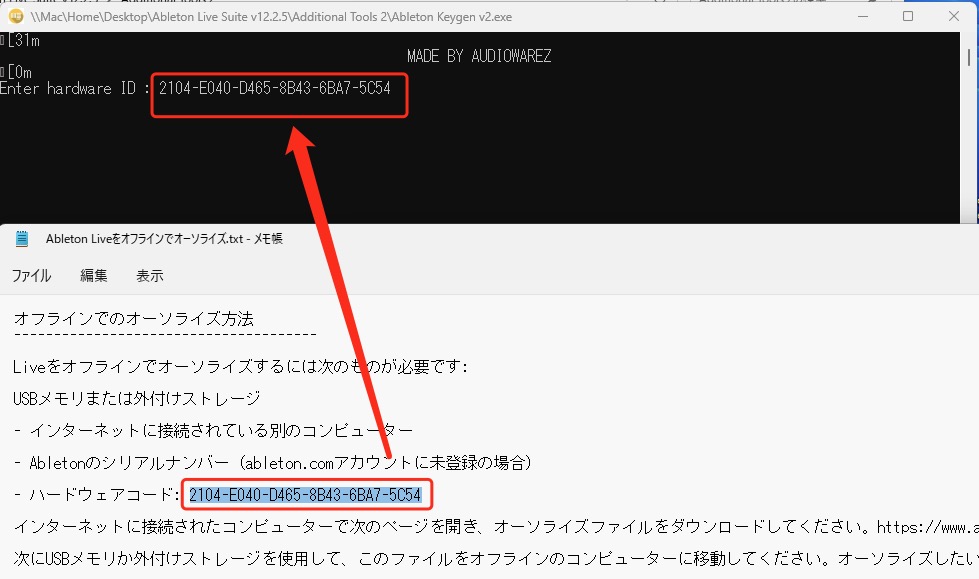The height and width of the screenshot is (579, 979).
Task: Click the '[31m' escape code text in console
Action: point(23,41)
